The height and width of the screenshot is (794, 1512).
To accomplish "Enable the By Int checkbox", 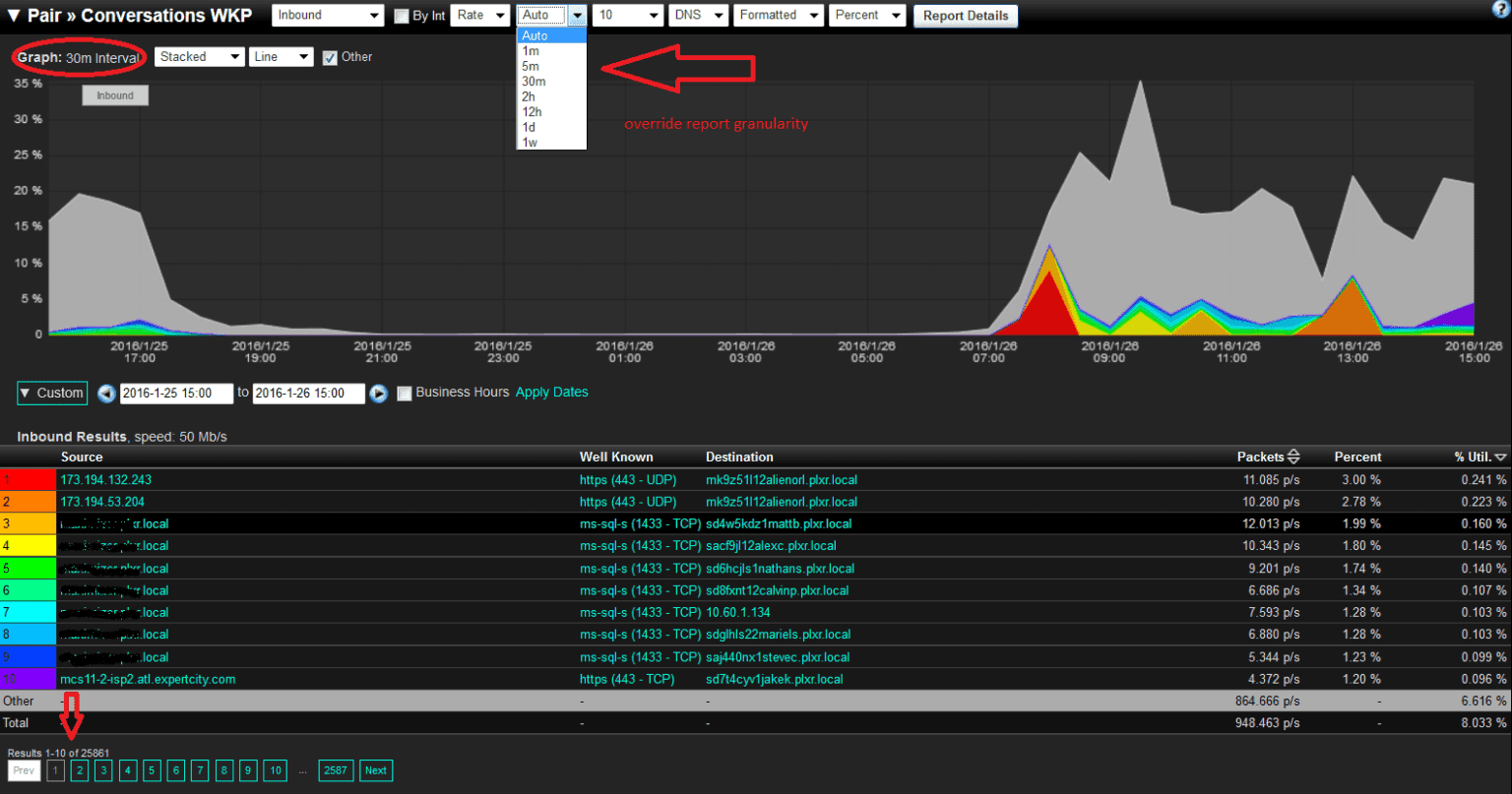I will coord(401,15).
